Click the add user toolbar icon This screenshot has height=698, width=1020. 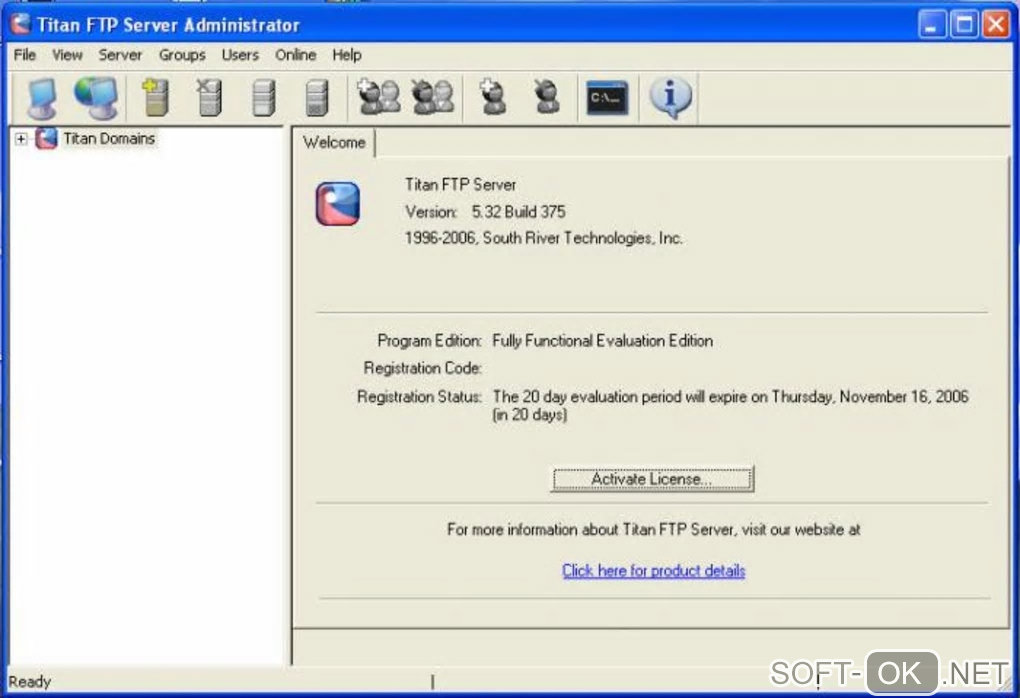[492, 97]
